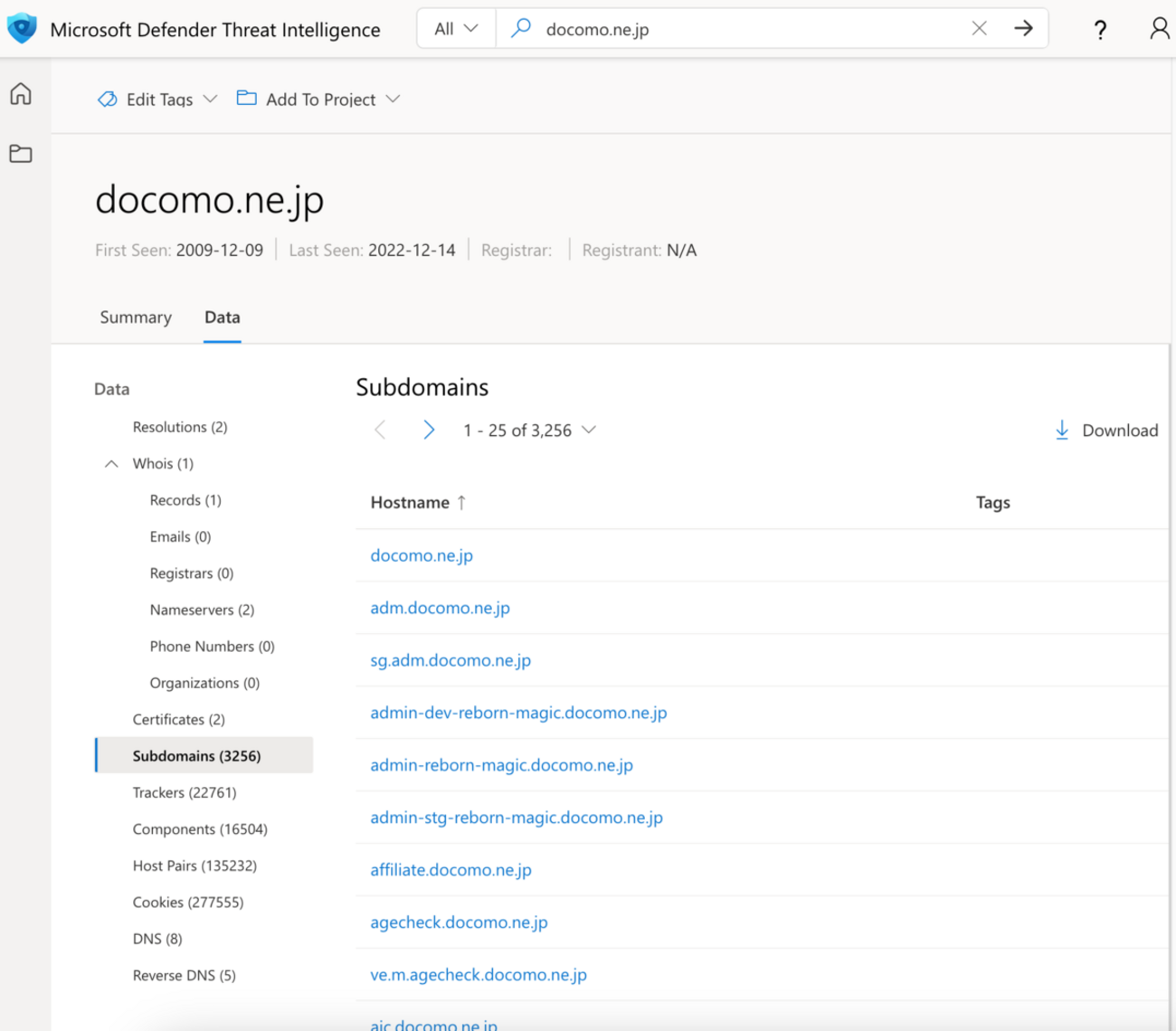Click the help question mark icon

pos(1100,30)
